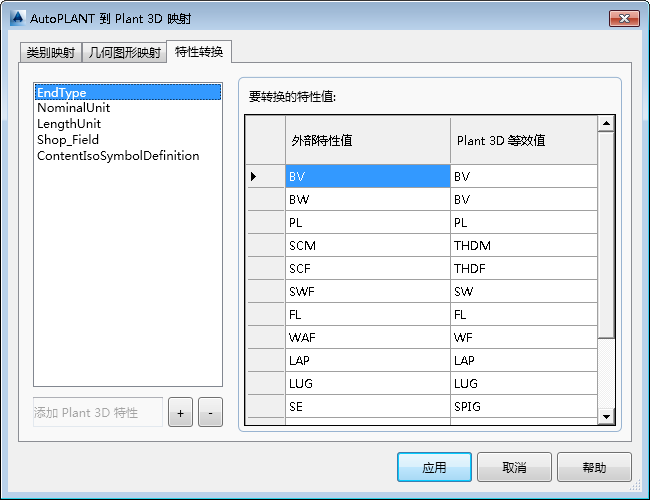The width and height of the screenshot is (650, 500).
Task: Click the plus button to add property
Action: point(180,412)
